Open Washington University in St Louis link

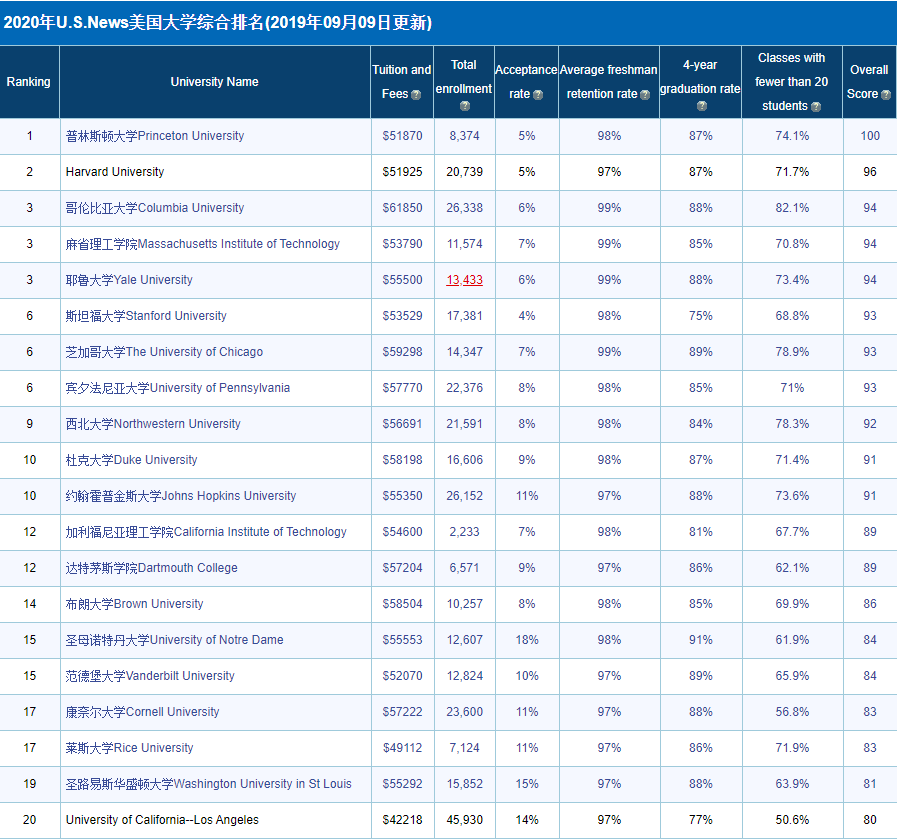(209, 785)
